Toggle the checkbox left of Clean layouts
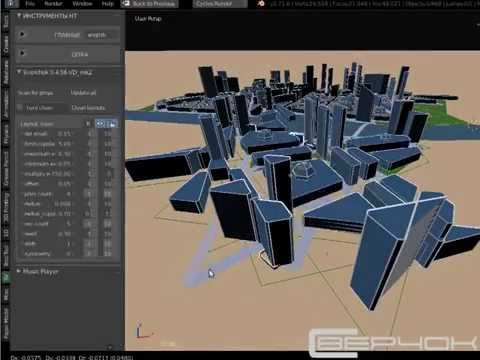 click(x=20, y=108)
